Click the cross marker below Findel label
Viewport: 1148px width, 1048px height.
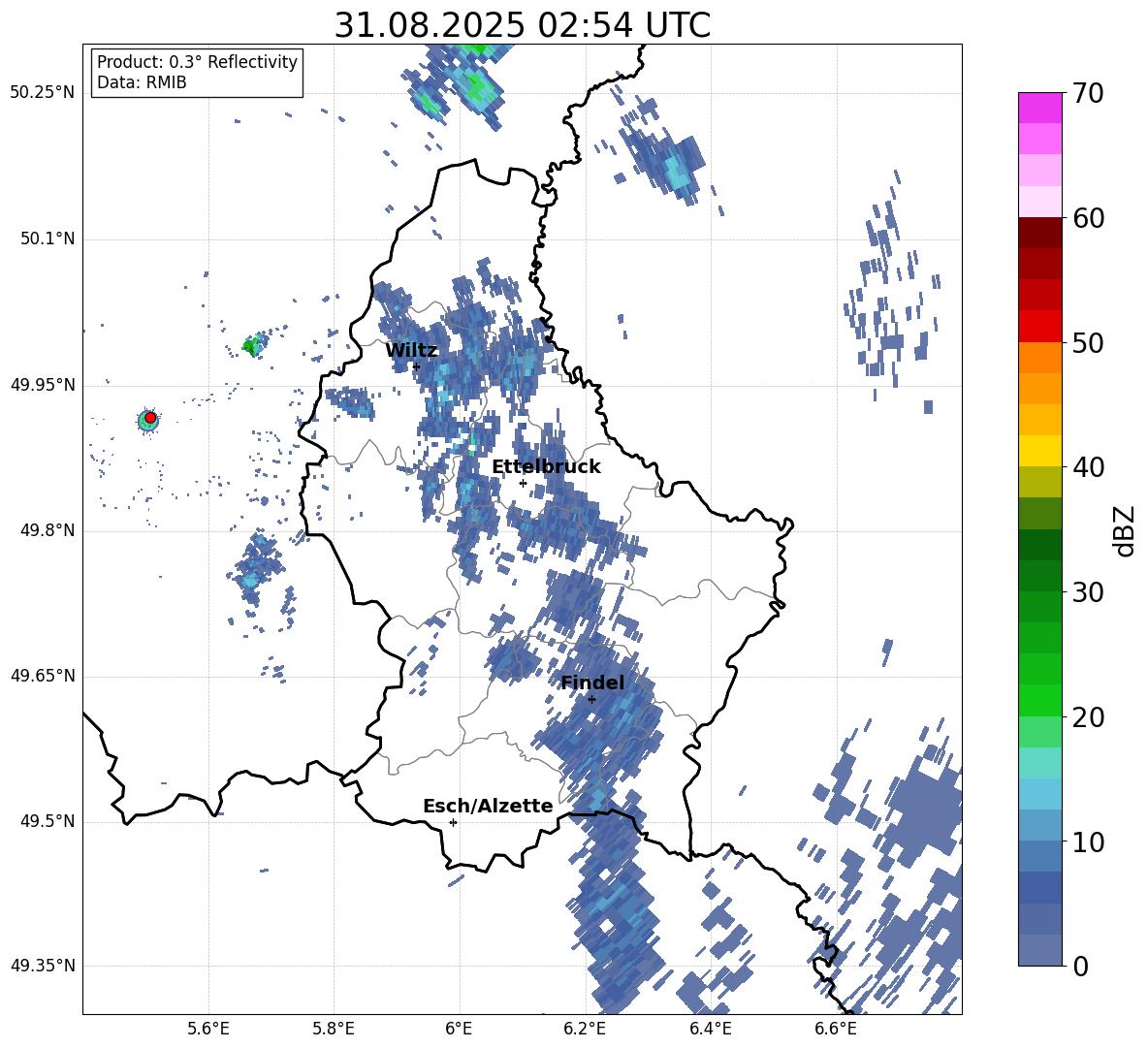point(591,699)
